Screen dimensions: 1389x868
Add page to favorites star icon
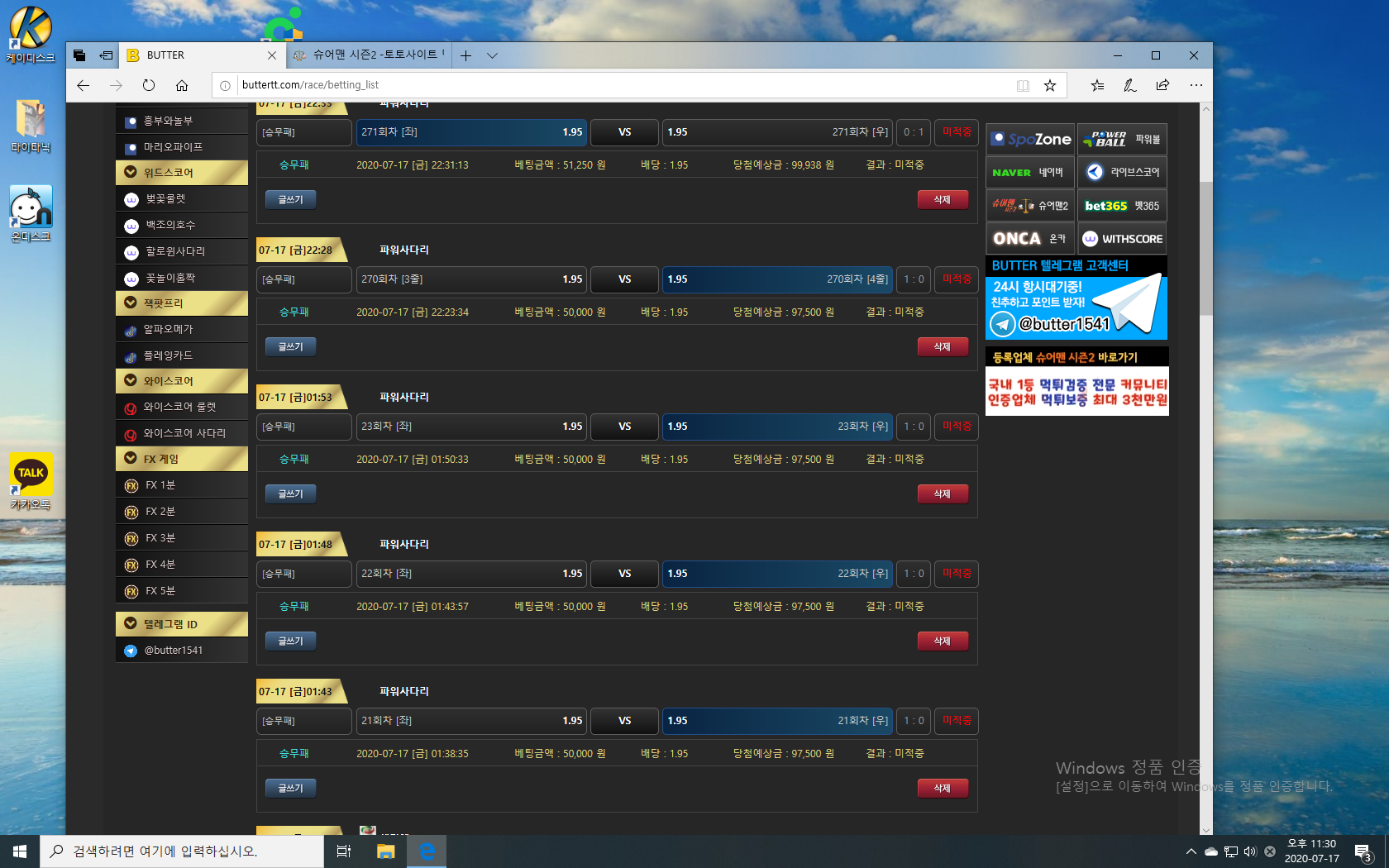[1050, 85]
